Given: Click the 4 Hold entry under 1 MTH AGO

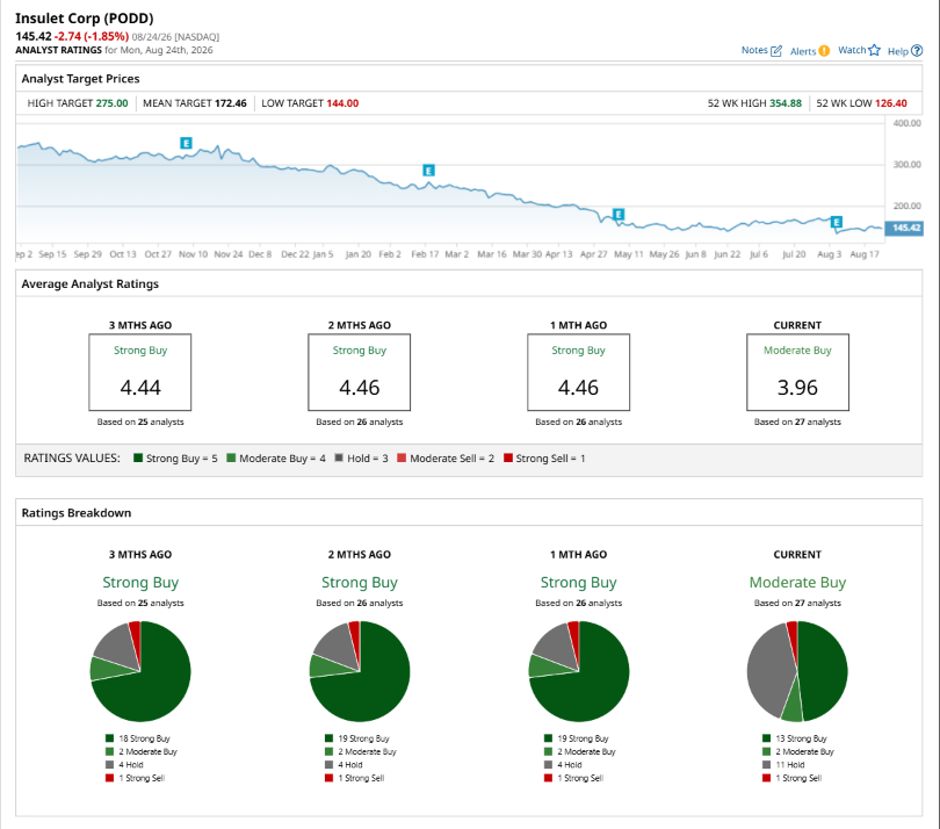Looking at the screenshot, I should pos(570,765).
